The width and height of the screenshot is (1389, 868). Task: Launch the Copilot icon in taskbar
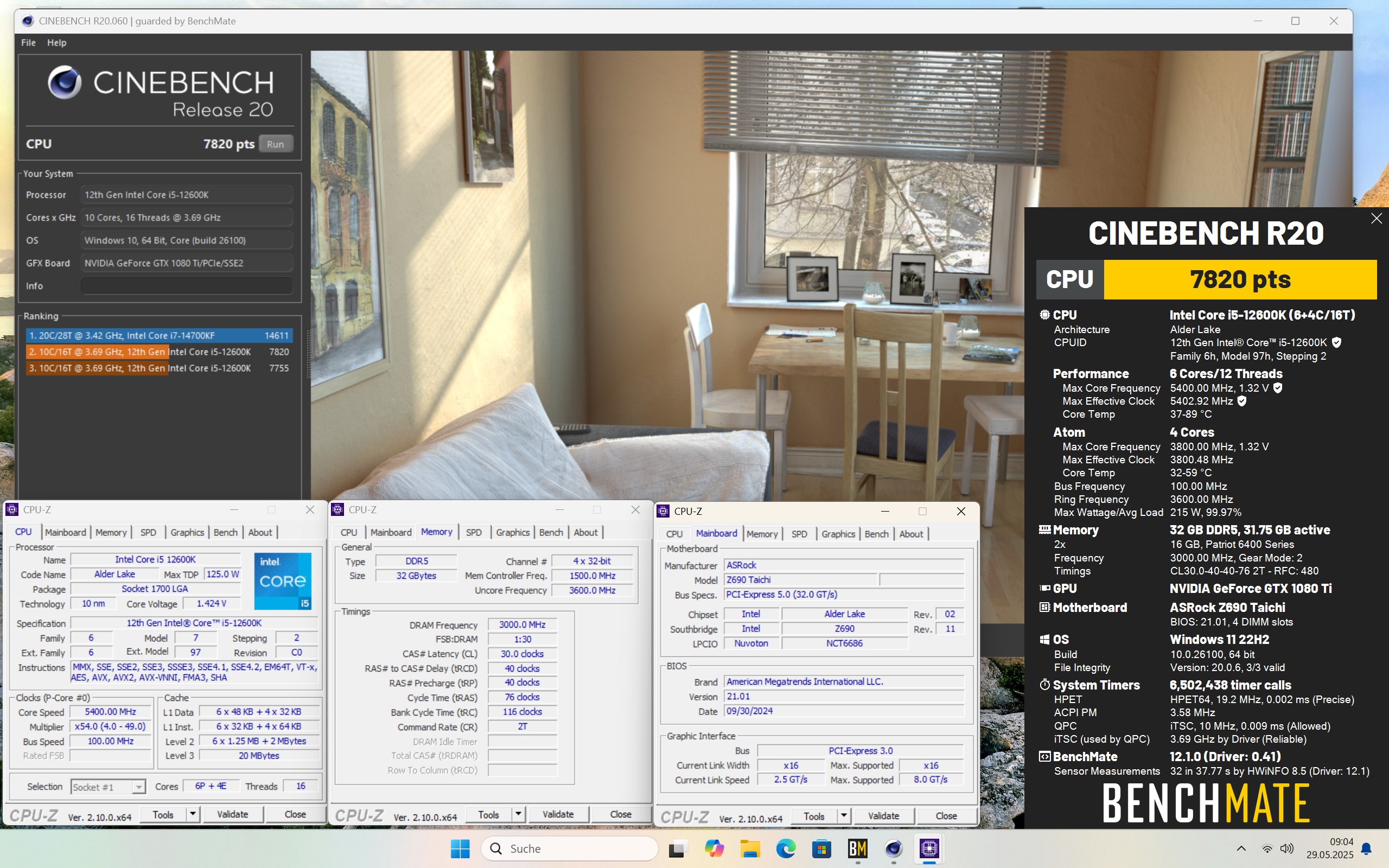point(714,848)
